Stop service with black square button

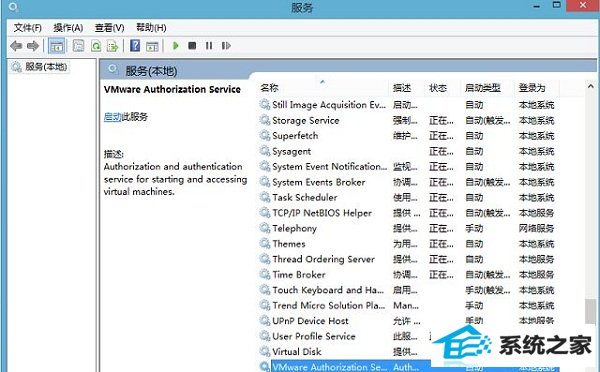click(x=192, y=46)
